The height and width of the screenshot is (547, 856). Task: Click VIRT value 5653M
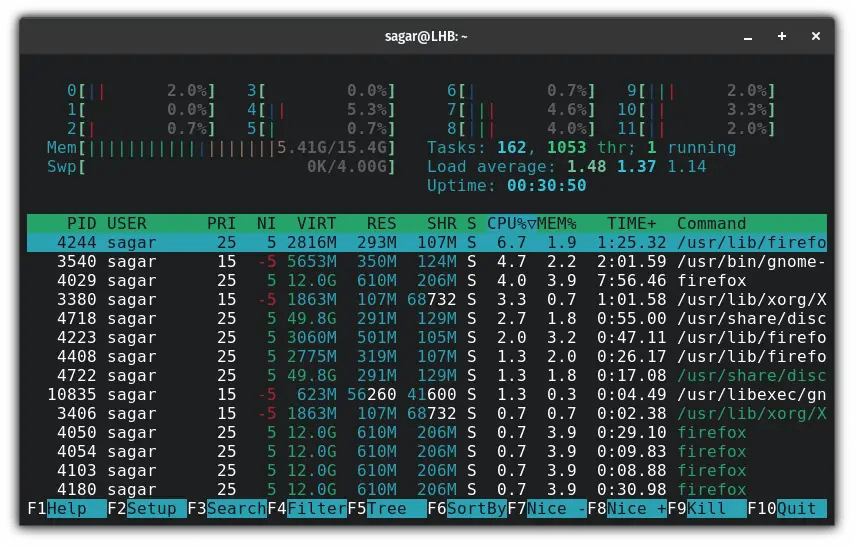pyautogui.click(x=312, y=261)
